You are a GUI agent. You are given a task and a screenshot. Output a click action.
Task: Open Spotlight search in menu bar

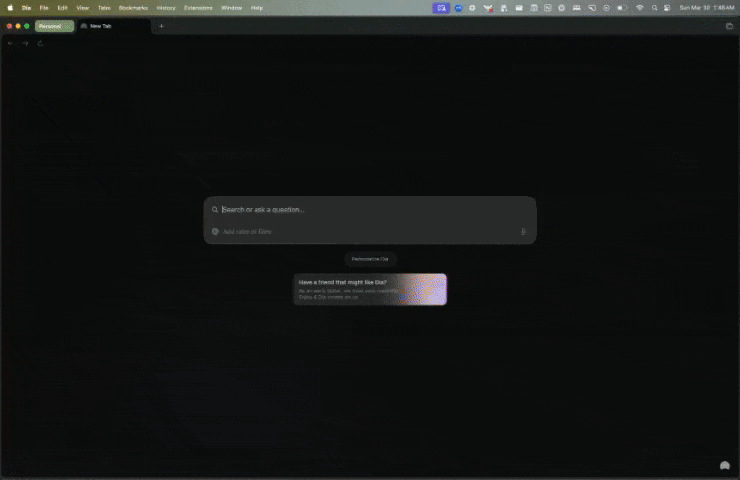(654, 8)
